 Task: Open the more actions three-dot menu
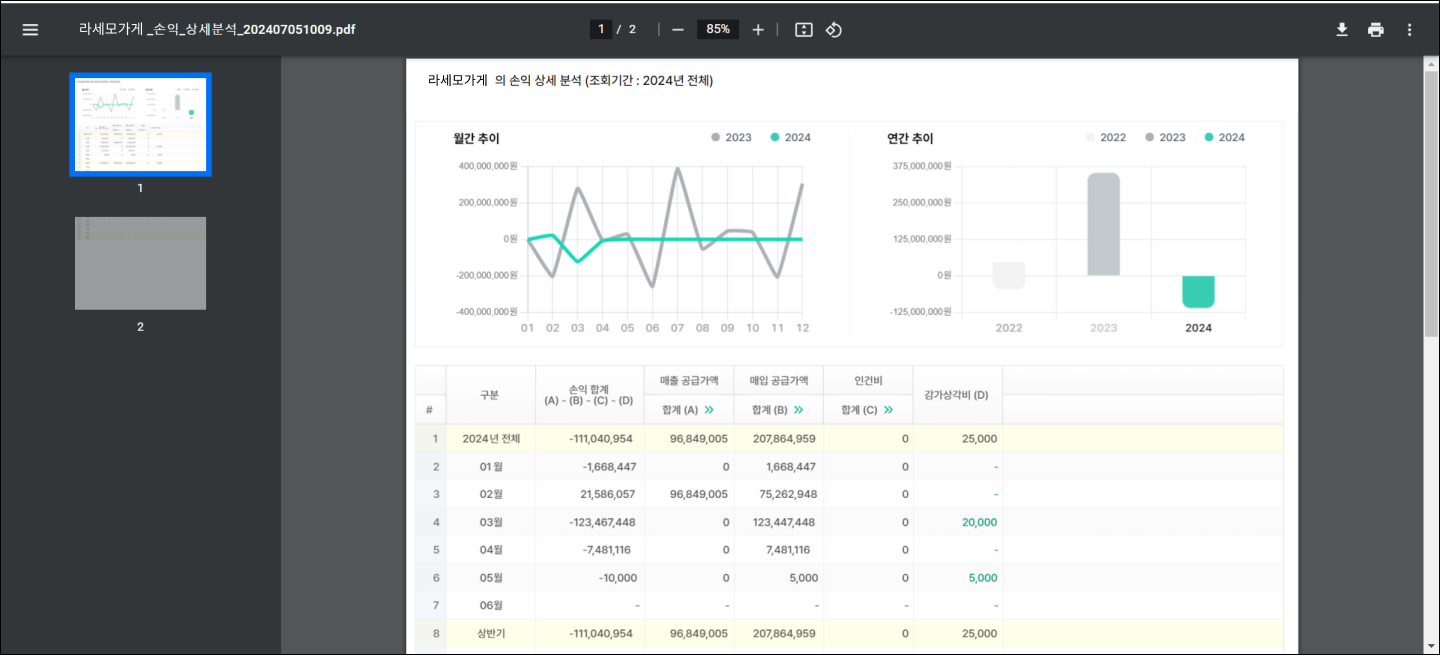(x=1410, y=30)
